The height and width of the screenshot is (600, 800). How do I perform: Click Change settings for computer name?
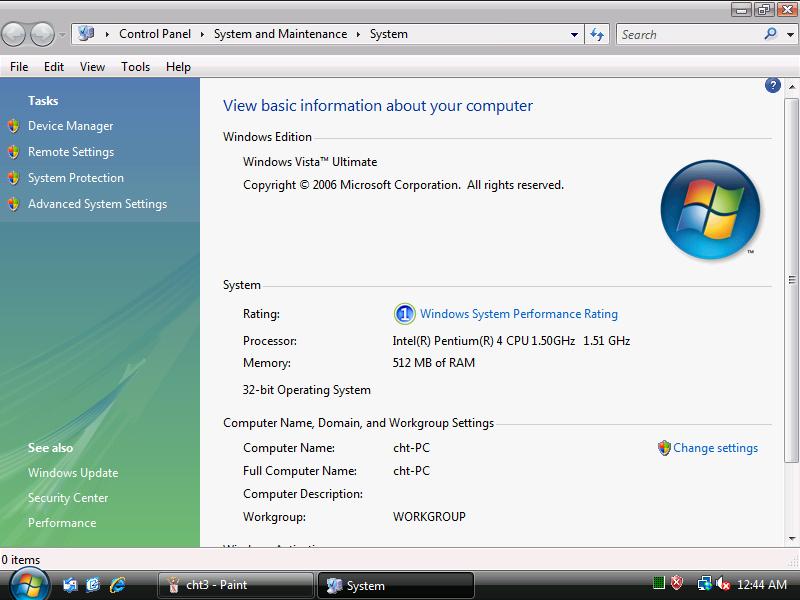click(715, 448)
